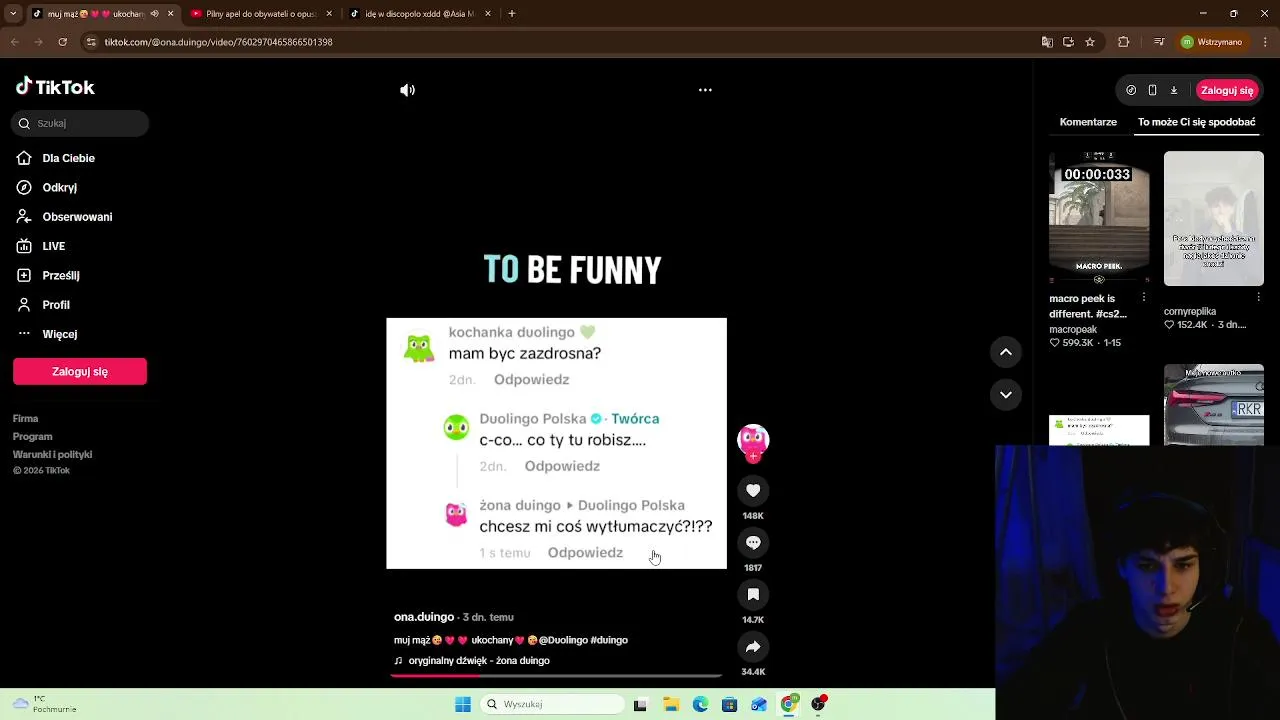
Task: Seek on the red video progress bar
Action: [556, 676]
